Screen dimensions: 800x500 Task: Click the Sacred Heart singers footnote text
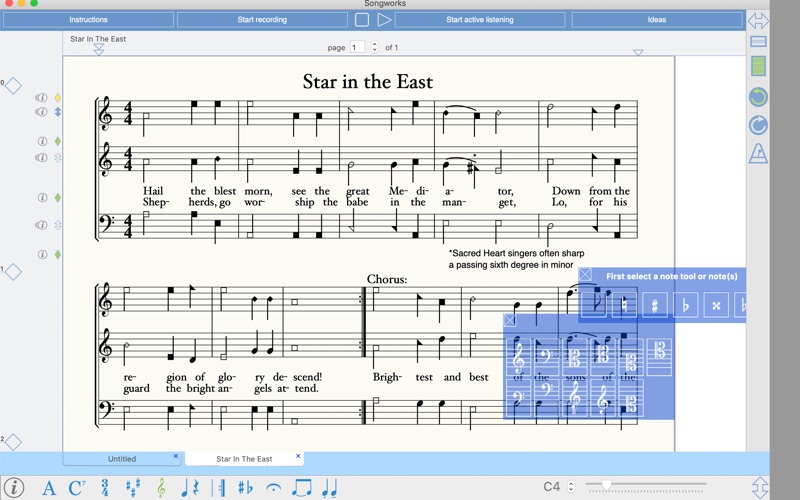(516, 259)
